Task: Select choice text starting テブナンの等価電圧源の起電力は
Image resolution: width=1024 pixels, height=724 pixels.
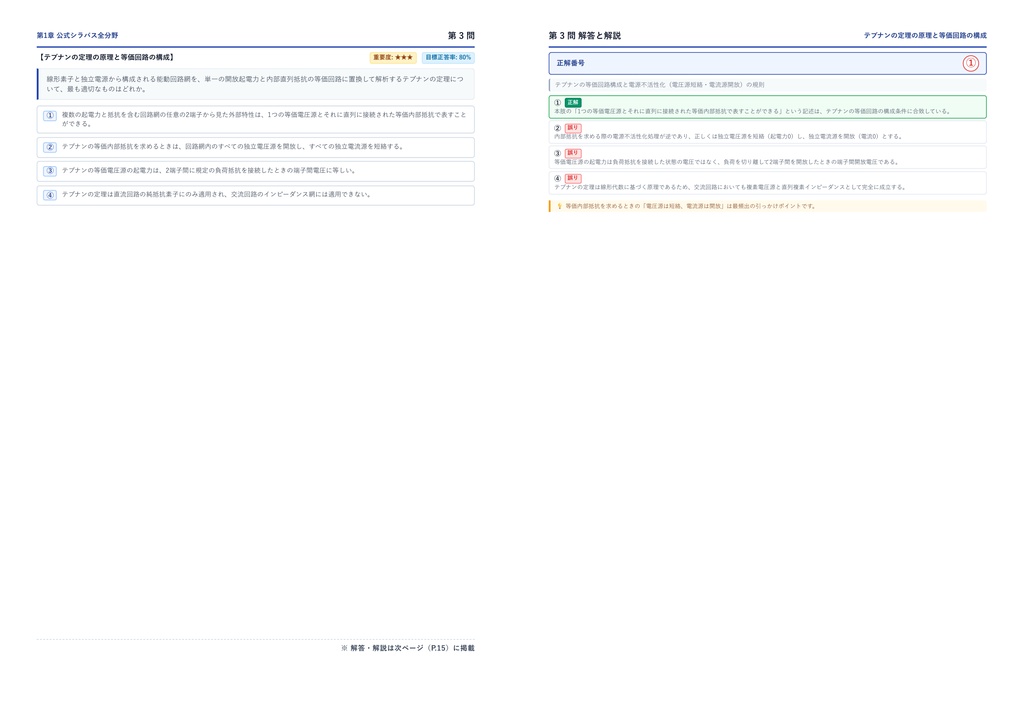Action: point(209,170)
